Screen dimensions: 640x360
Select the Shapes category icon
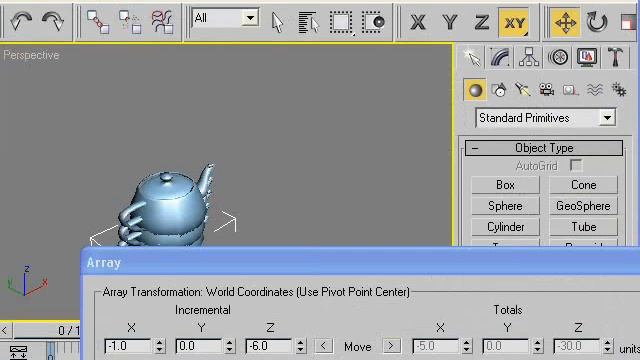click(499, 90)
